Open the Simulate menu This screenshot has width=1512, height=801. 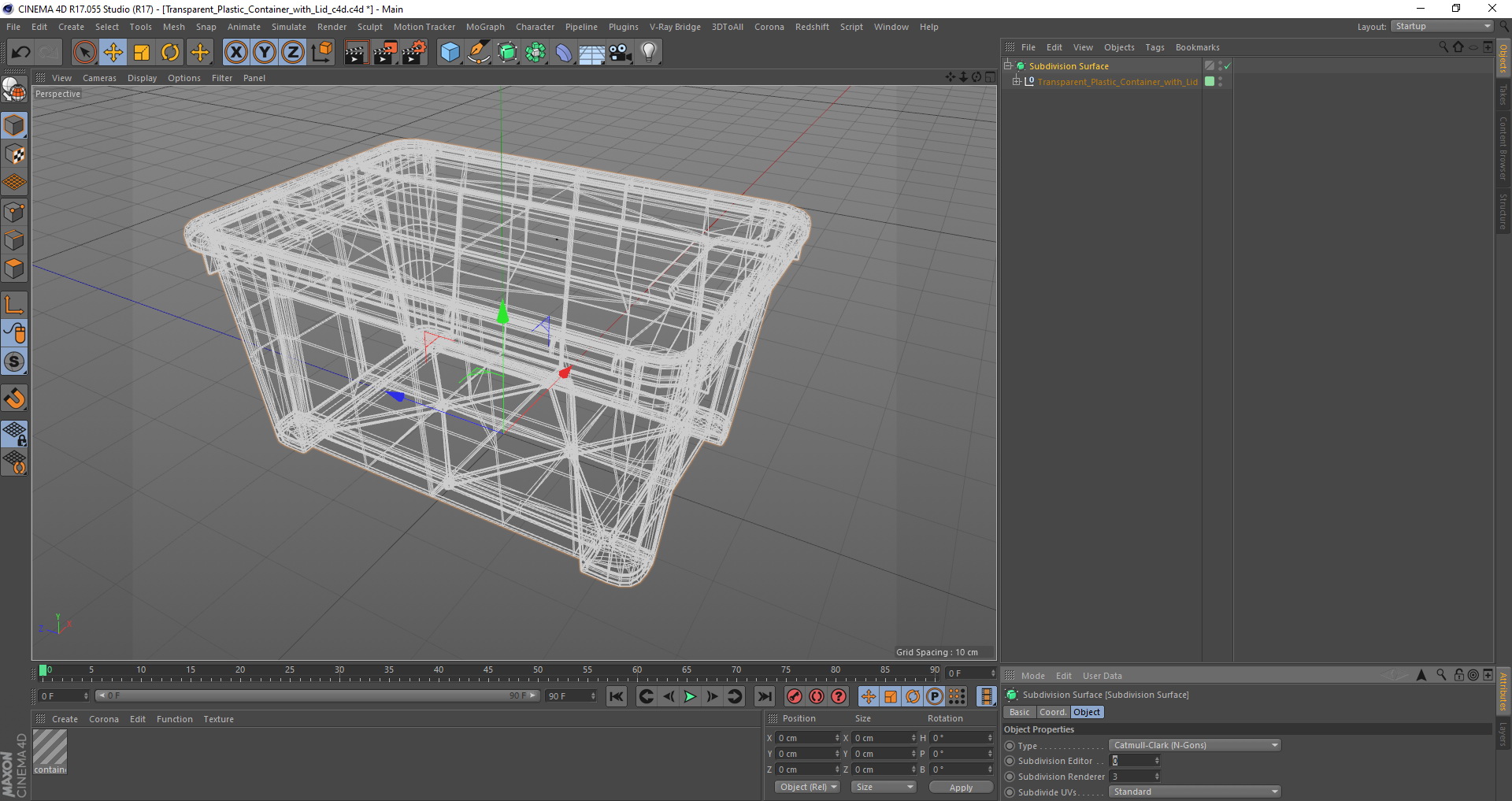pos(289,27)
